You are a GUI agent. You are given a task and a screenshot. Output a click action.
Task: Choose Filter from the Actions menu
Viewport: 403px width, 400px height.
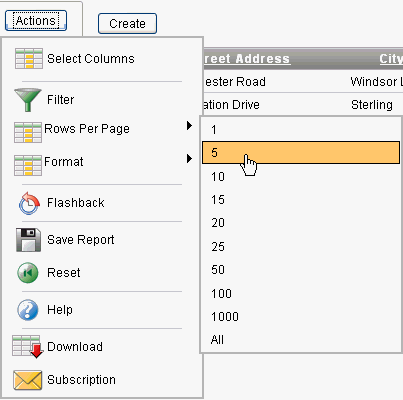tap(60, 100)
